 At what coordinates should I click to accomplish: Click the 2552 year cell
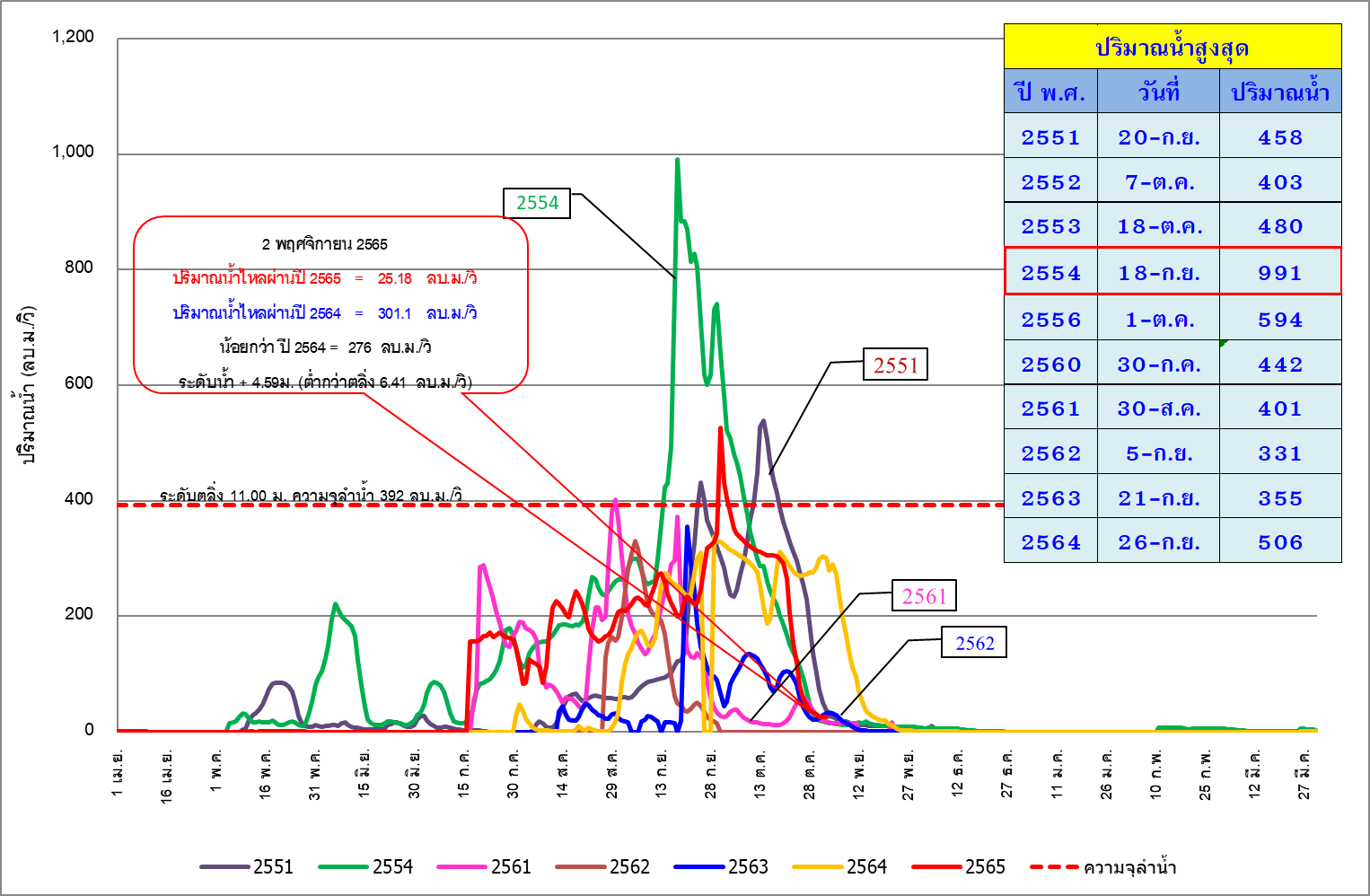pyautogui.click(x=1050, y=181)
